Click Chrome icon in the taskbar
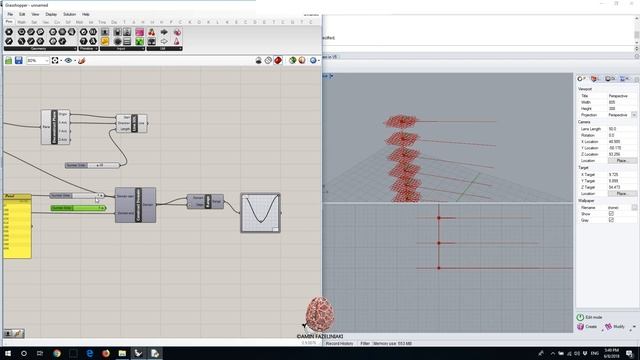640x360 pixels. pos(57,353)
